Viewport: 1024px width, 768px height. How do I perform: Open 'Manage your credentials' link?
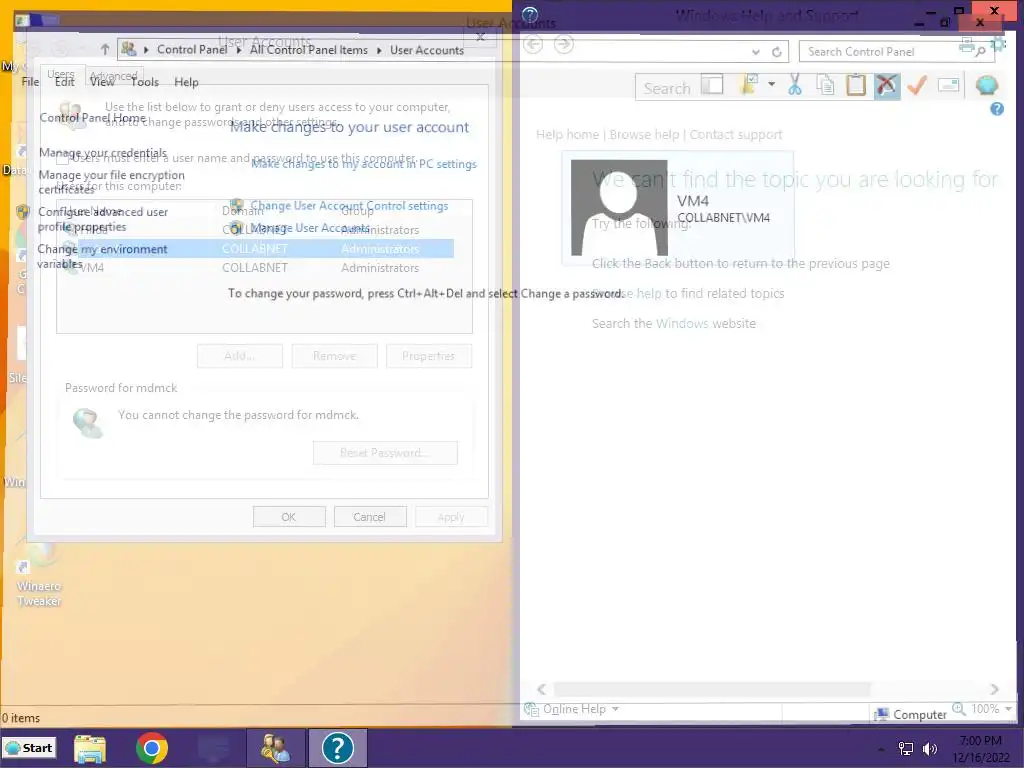[x=103, y=153]
